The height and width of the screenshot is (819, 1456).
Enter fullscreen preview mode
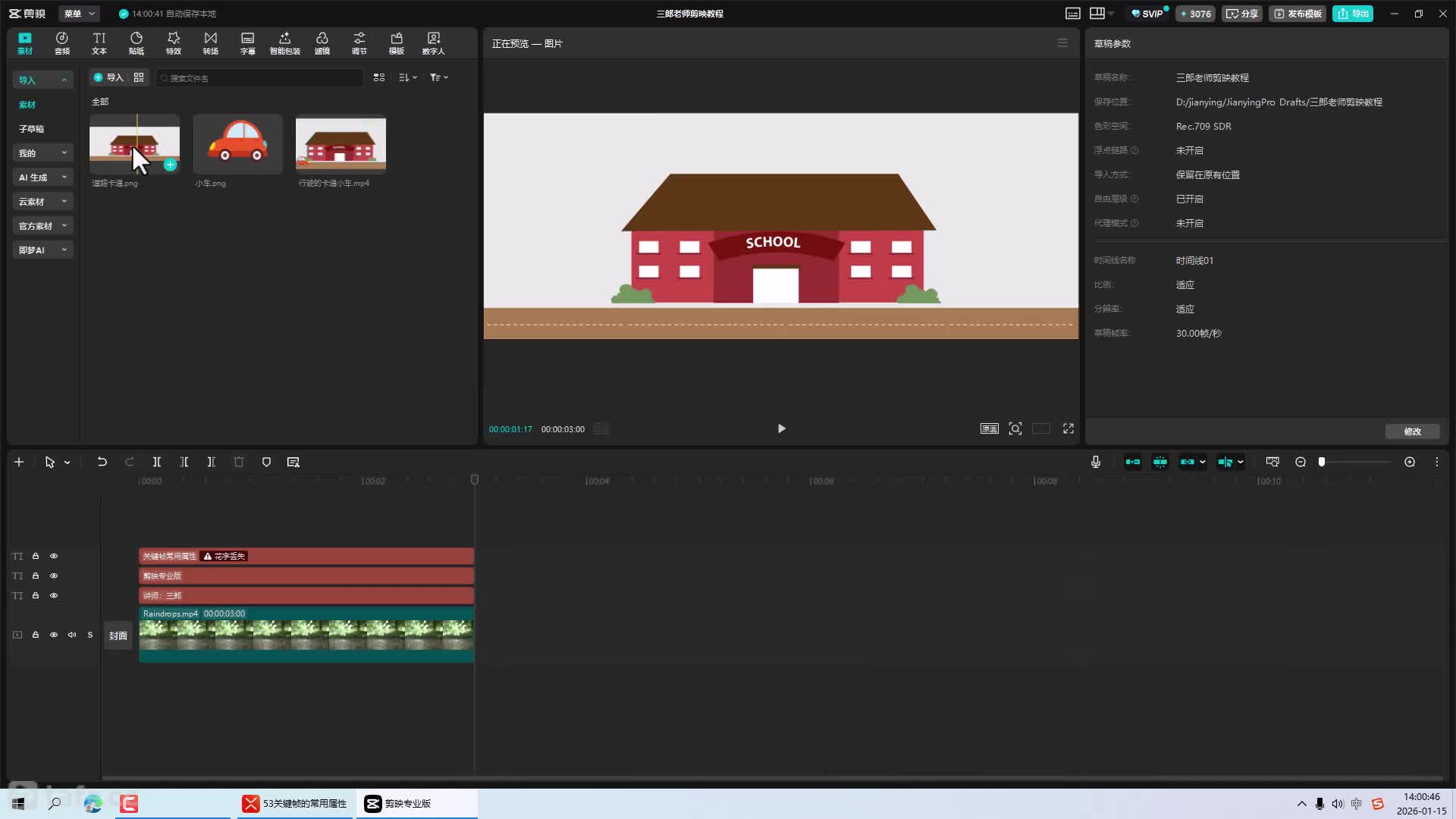(x=1068, y=428)
